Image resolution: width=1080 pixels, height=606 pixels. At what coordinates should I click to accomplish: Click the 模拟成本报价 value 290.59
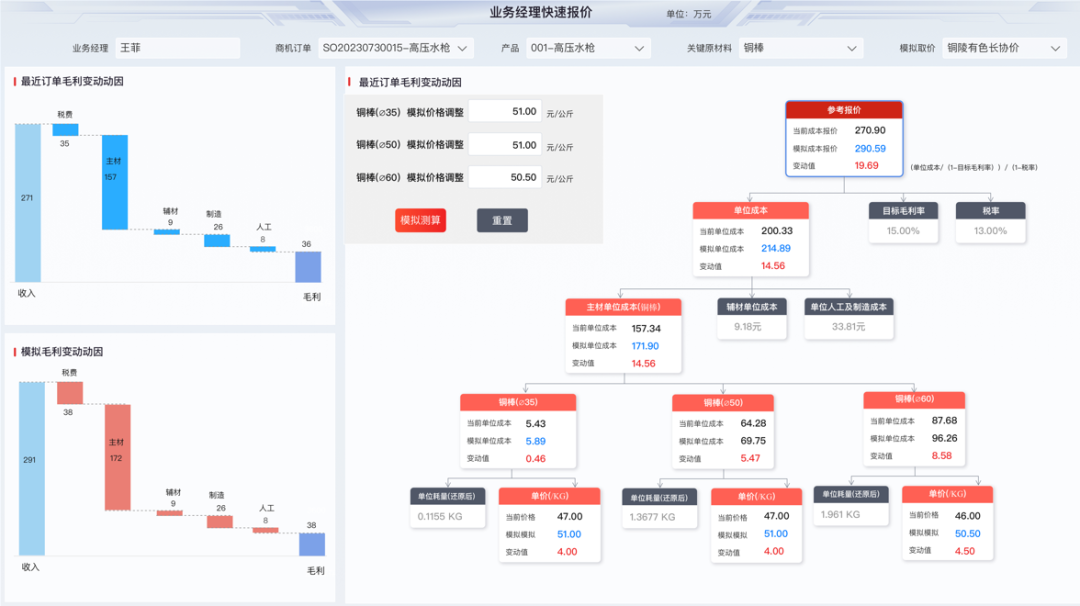[x=870, y=149]
